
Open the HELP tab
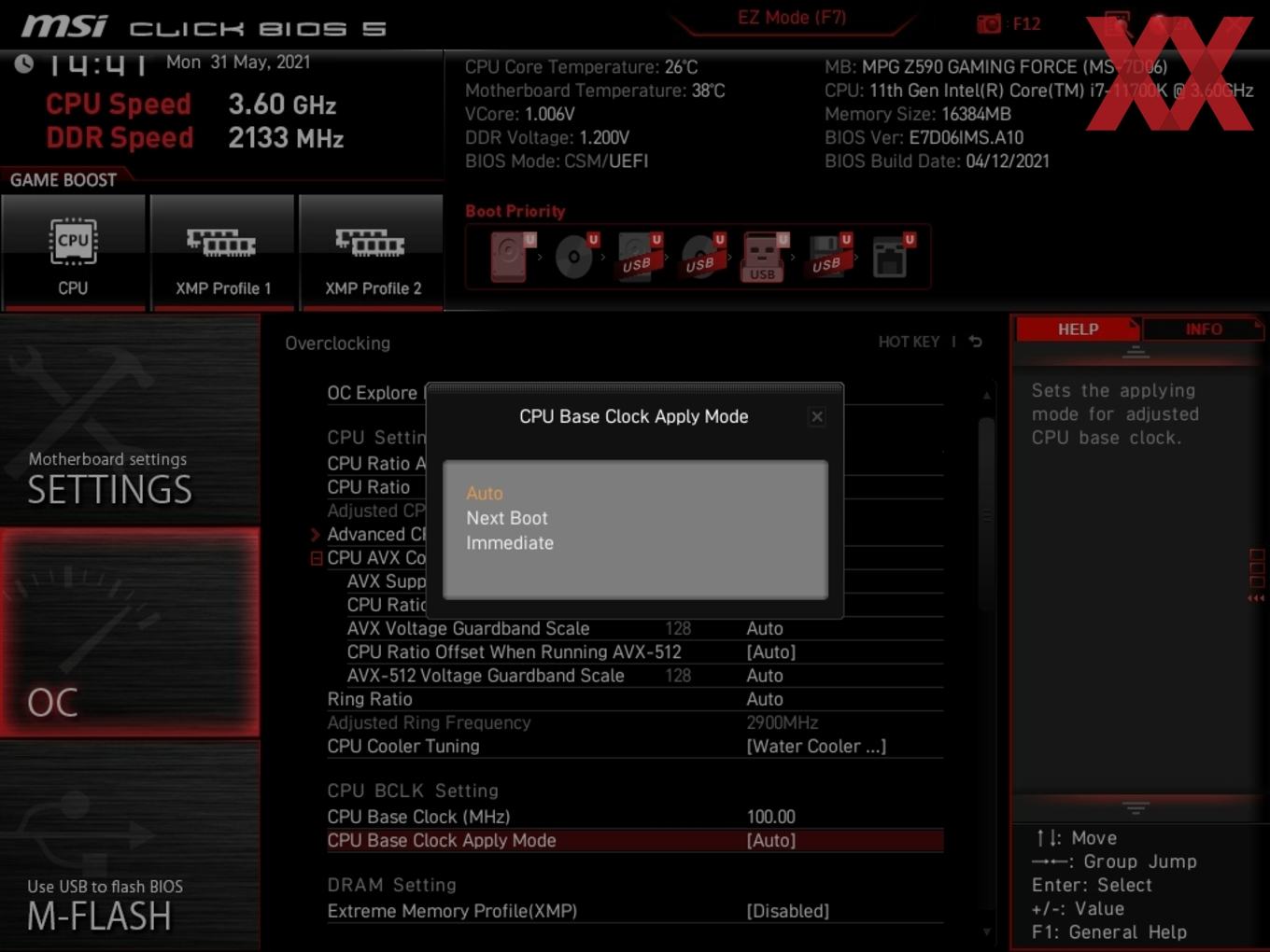click(x=1078, y=329)
